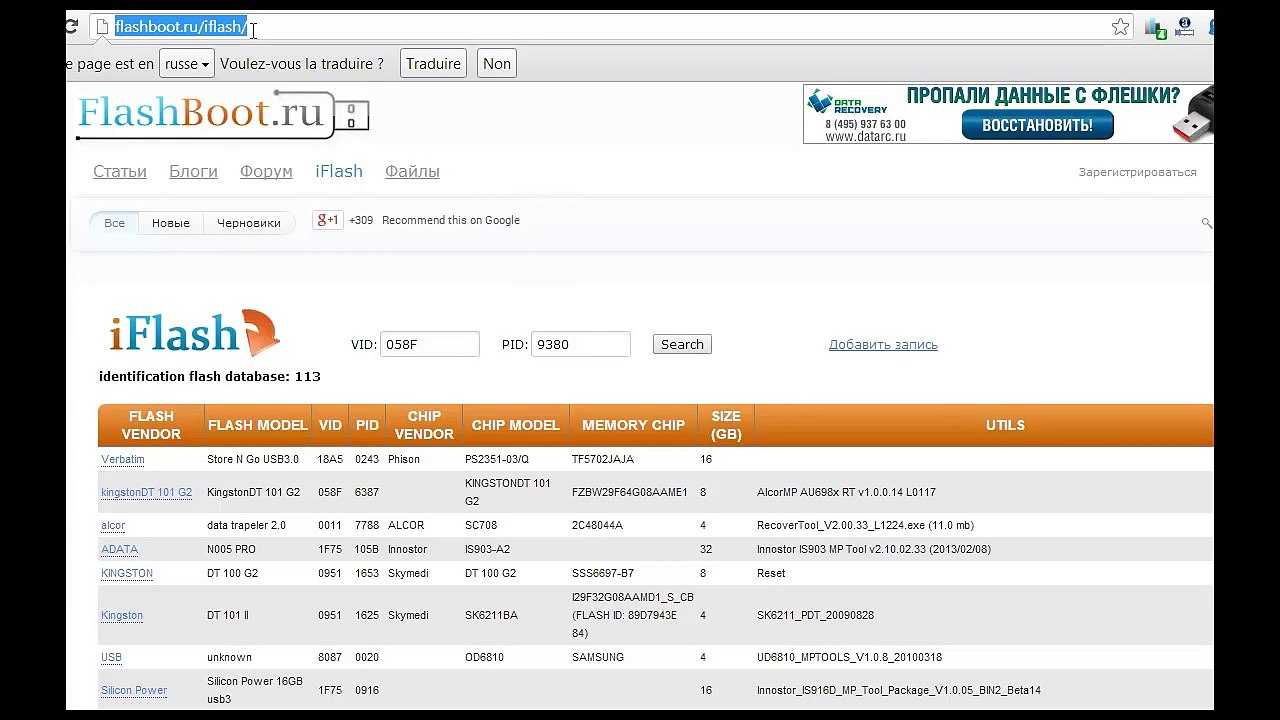This screenshot has height=720, width=1280.
Task: Click the 'AlcorMP AU698x RT v1.0.0.14 L0117' utility text
Action: [846, 492]
